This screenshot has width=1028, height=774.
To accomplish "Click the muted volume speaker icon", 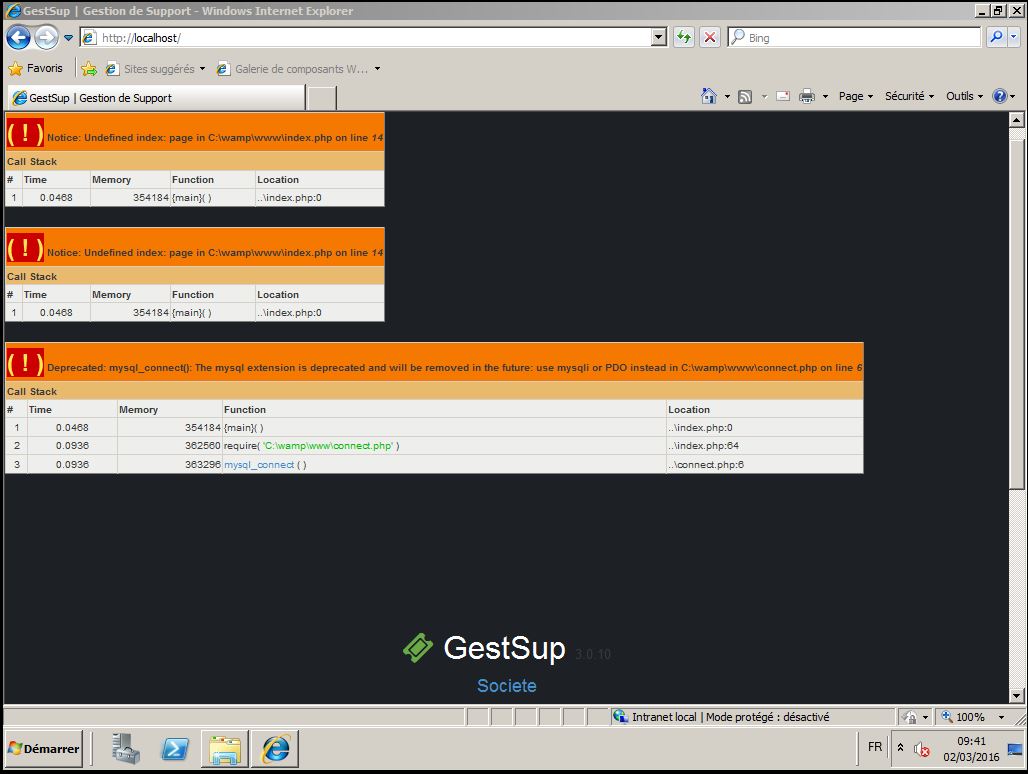I will [x=921, y=749].
